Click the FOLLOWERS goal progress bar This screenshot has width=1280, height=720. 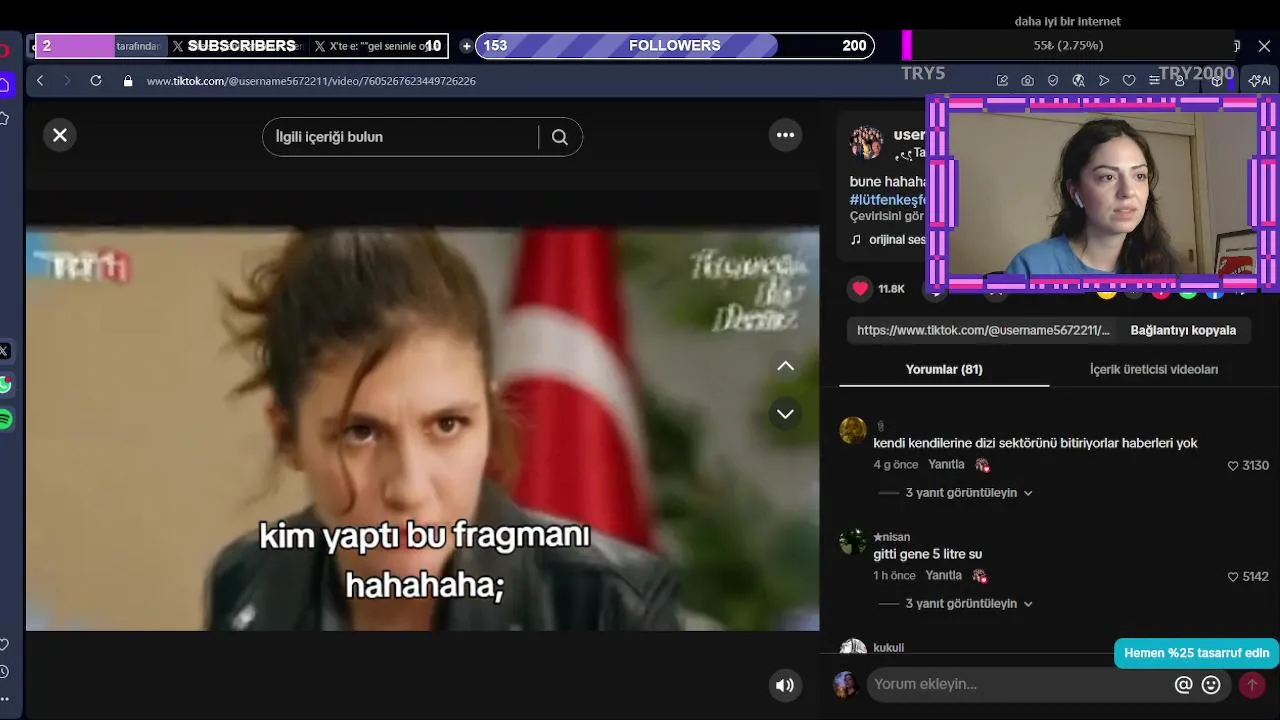pos(675,46)
